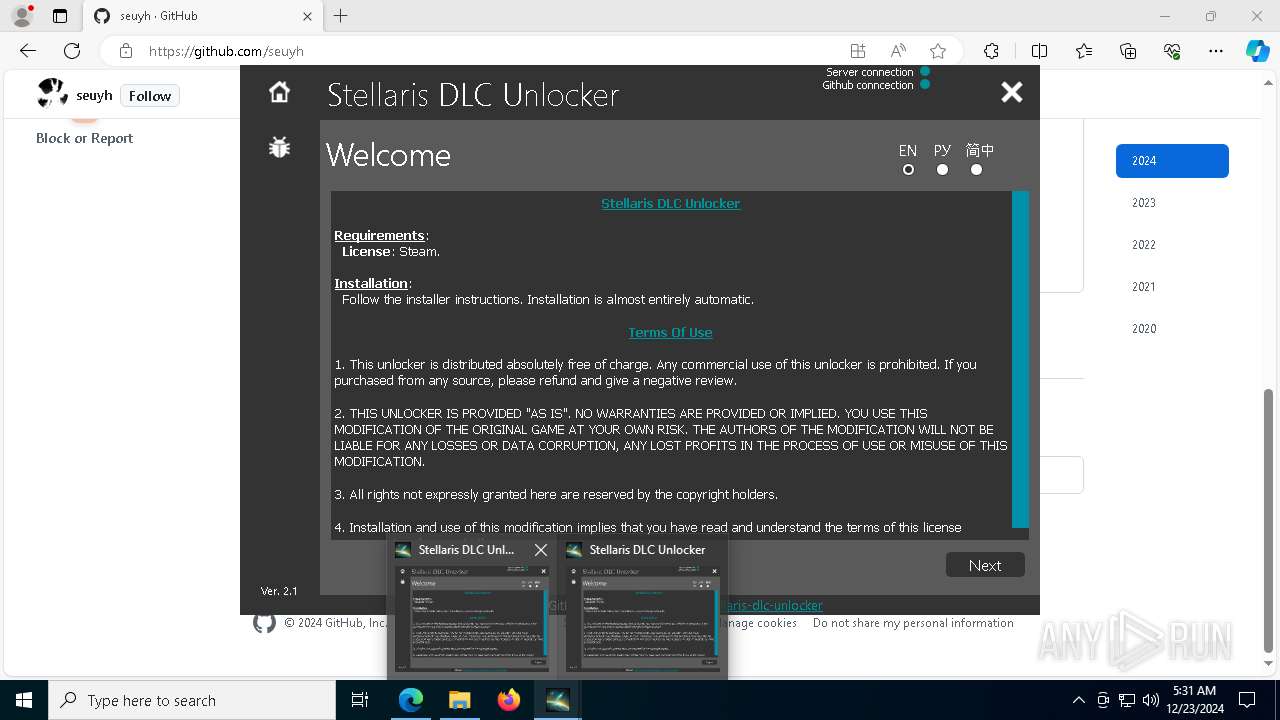Open Edge Extensions puzzle icon

991,51
